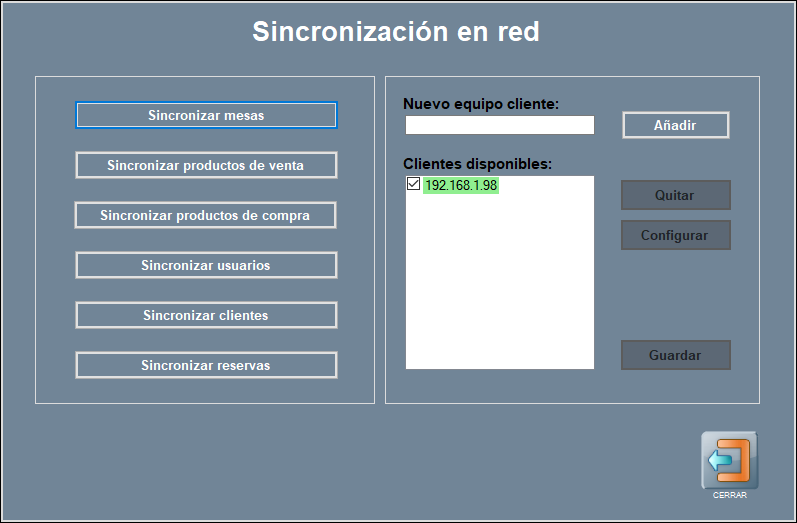Launch Sincronizar reservas

point(206,365)
